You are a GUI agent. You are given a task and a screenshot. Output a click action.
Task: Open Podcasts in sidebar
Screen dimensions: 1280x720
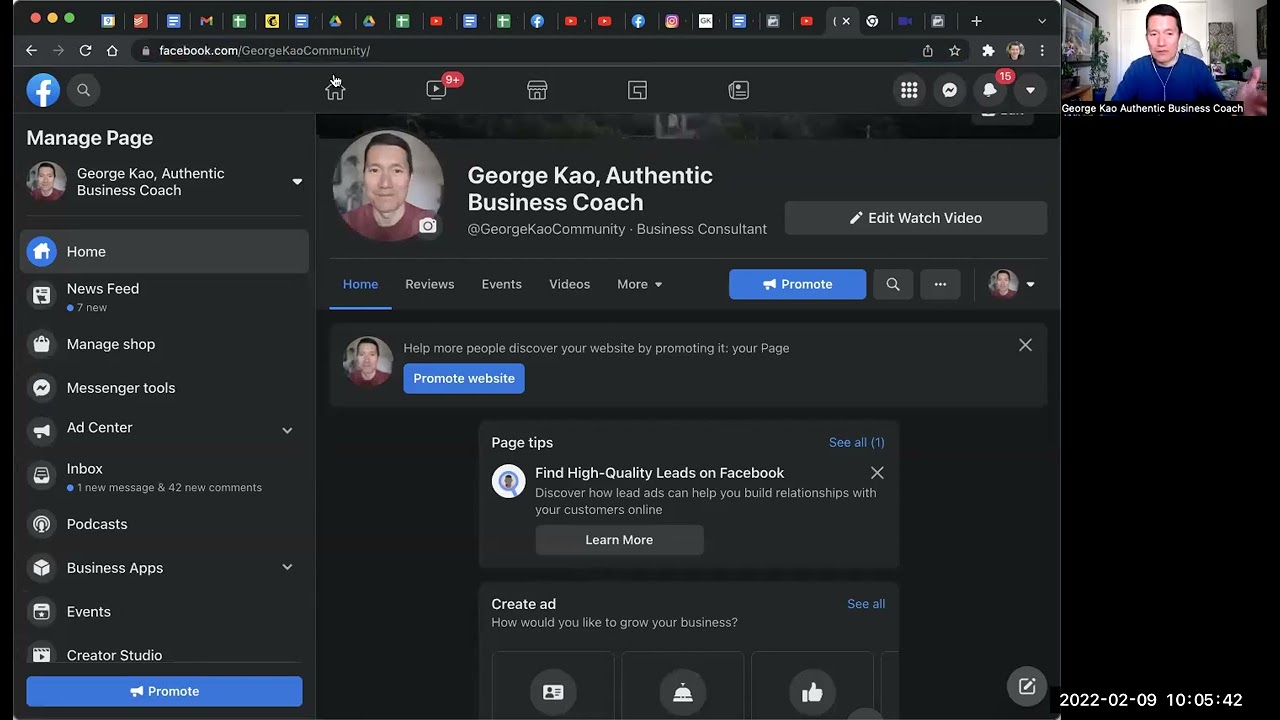point(164,524)
